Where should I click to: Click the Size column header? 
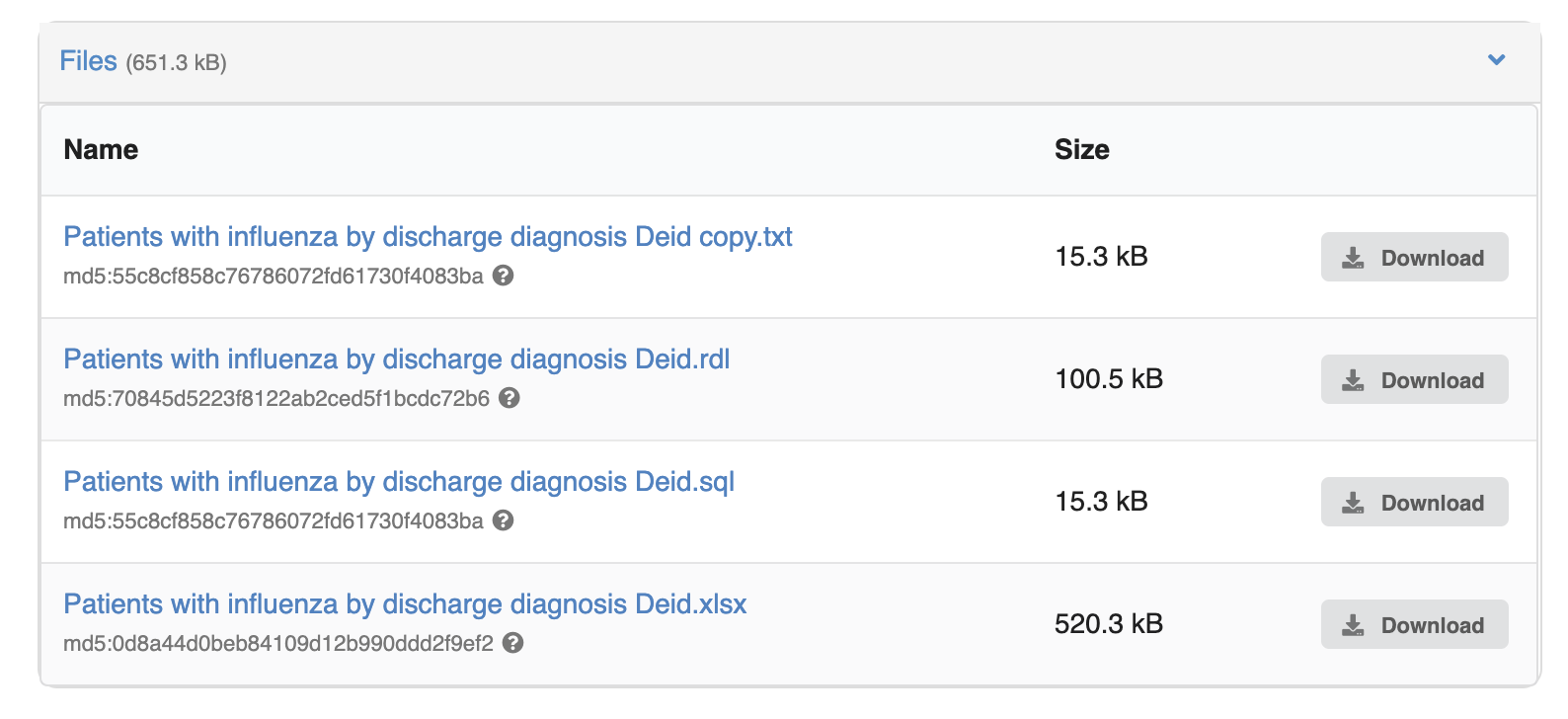click(x=1081, y=150)
